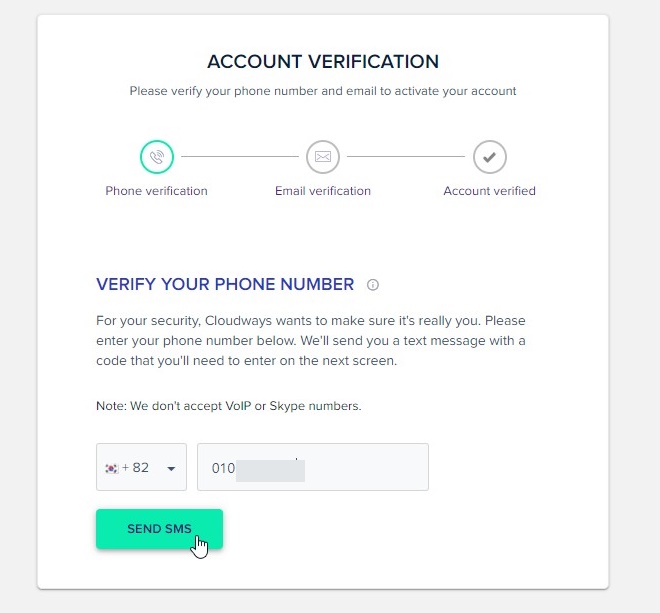The image size is (660, 613).
Task: Click the redacted number area in field
Action: coord(270,471)
